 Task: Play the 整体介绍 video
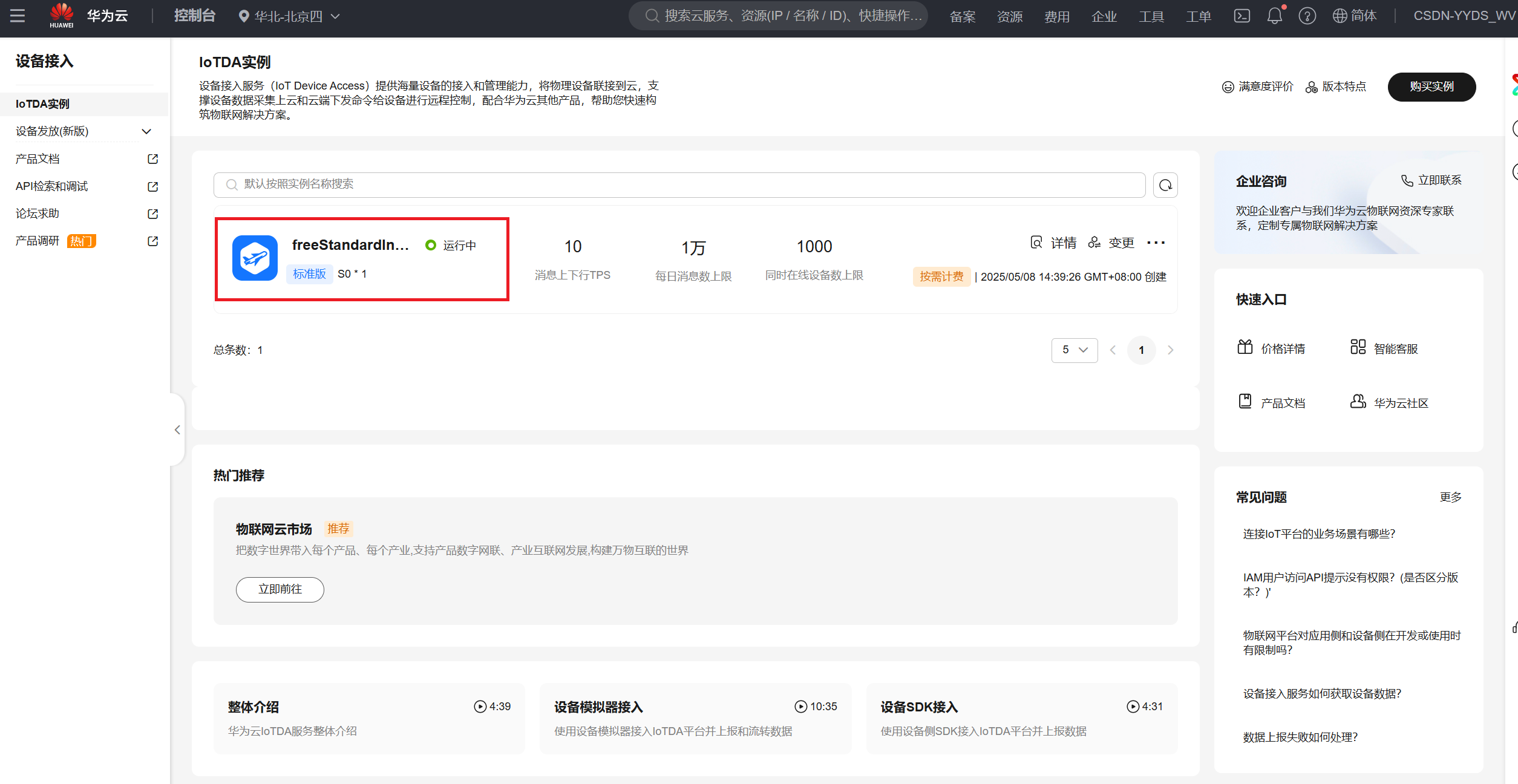(480, 707)
